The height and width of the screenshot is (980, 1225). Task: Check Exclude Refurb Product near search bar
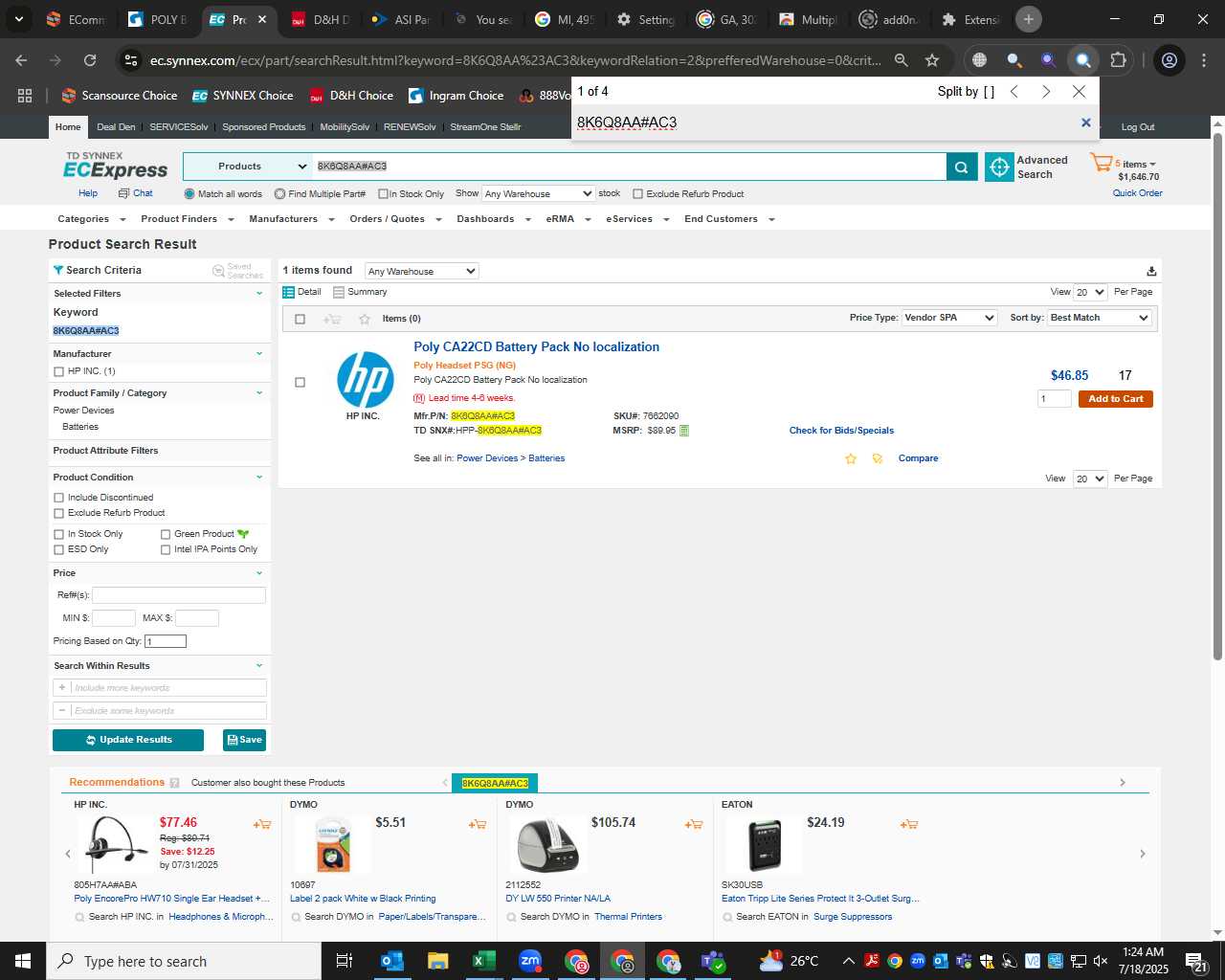point(638,194)
